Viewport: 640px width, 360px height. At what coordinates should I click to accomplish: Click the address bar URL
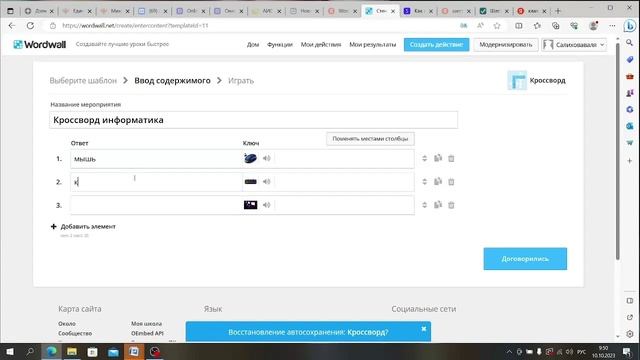[135, 25]
